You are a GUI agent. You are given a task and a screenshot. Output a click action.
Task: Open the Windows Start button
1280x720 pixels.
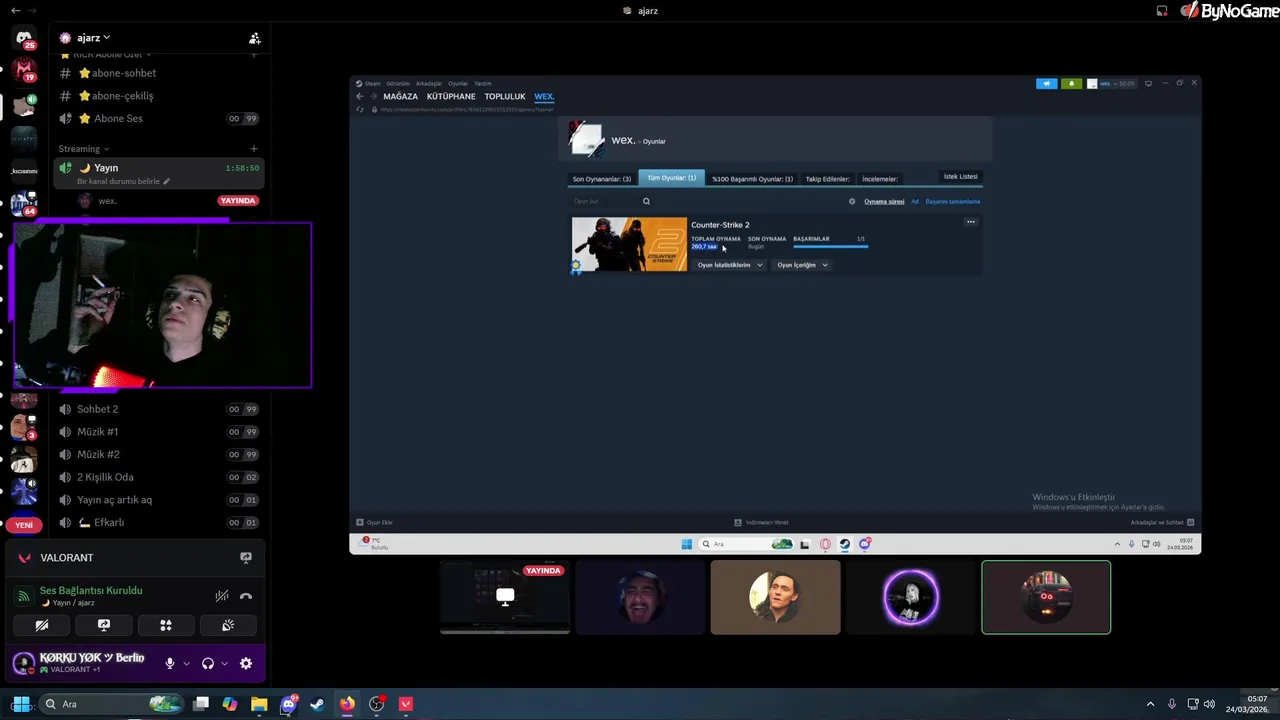coord(20,704)
